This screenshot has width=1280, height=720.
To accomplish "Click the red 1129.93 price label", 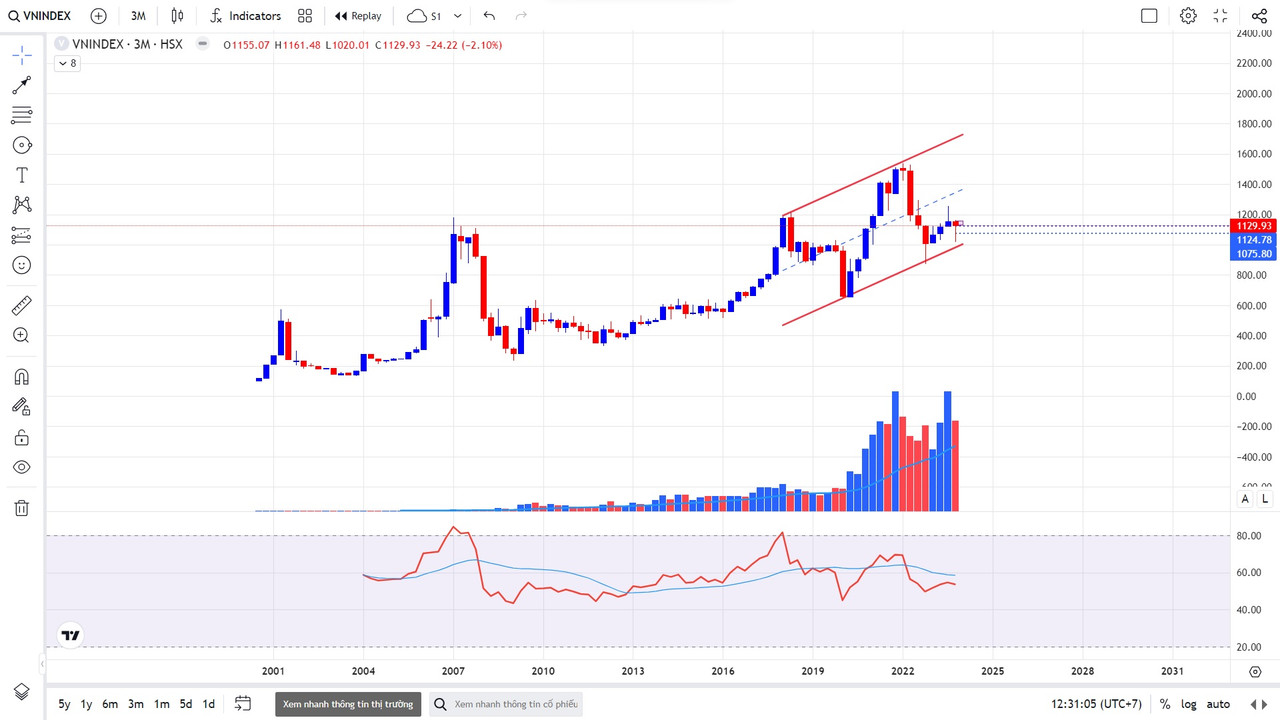I will [x=1254, y=226].
